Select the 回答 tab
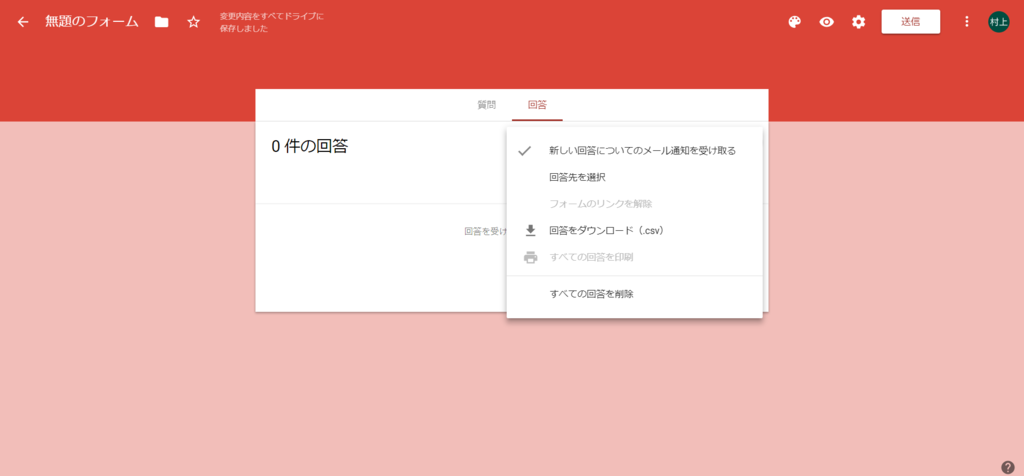 (x=537, y=104)
